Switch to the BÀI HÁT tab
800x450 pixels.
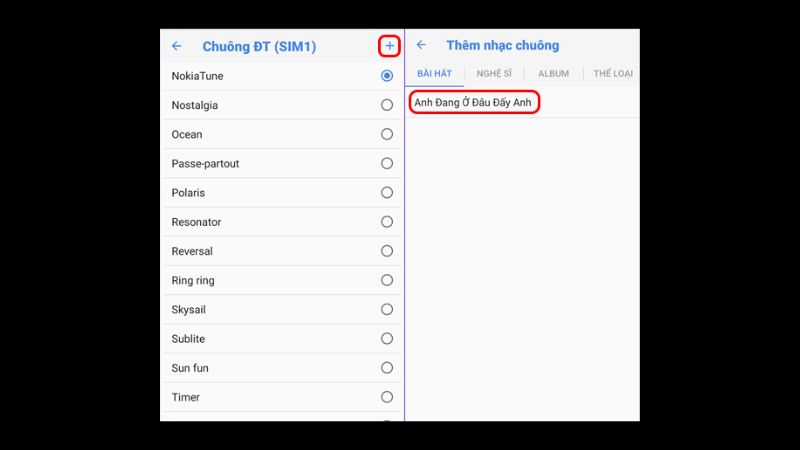pyautogui.click(x=435, y=74)
